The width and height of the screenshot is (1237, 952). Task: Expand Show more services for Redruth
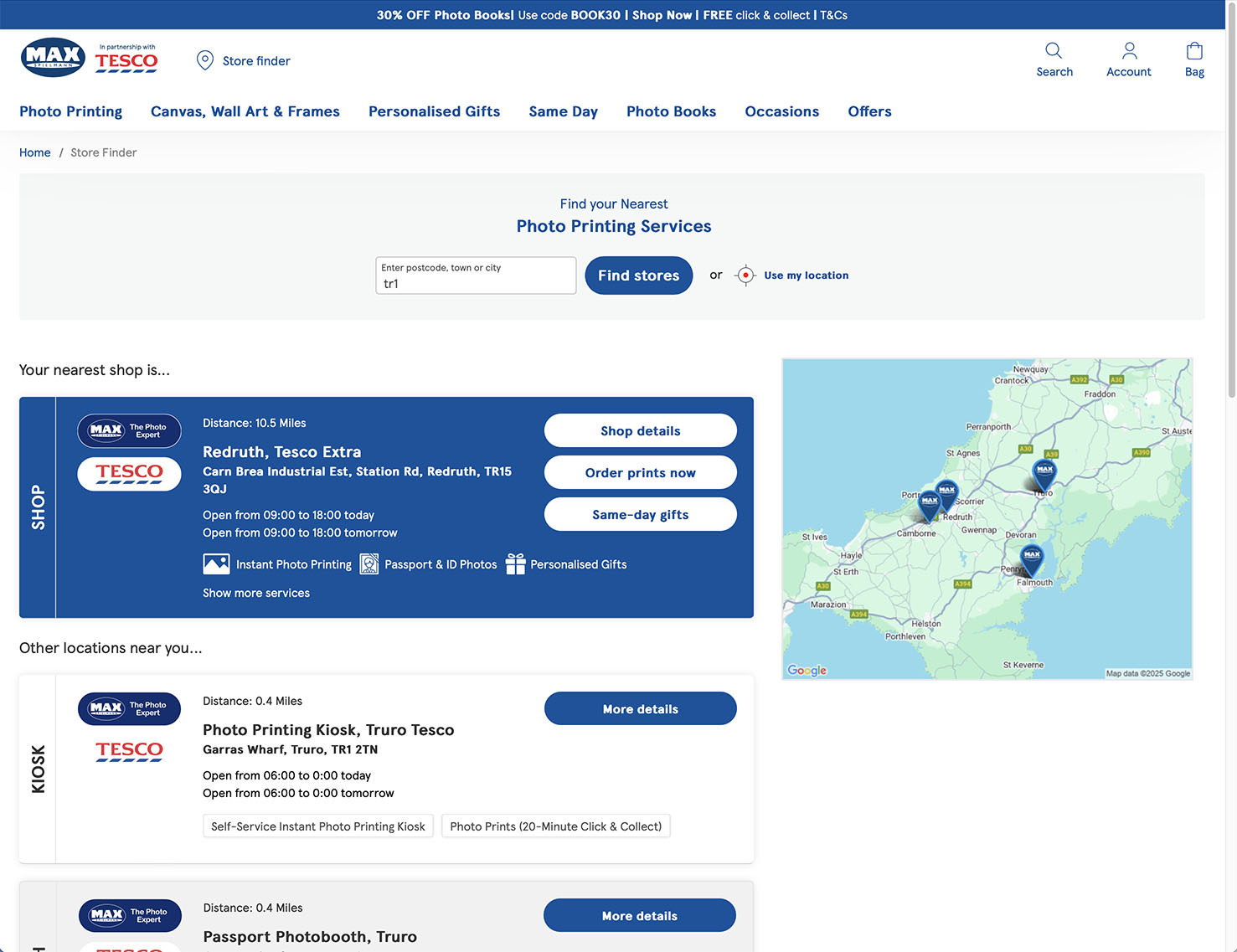pyautogui.click(x=256, y=593)
